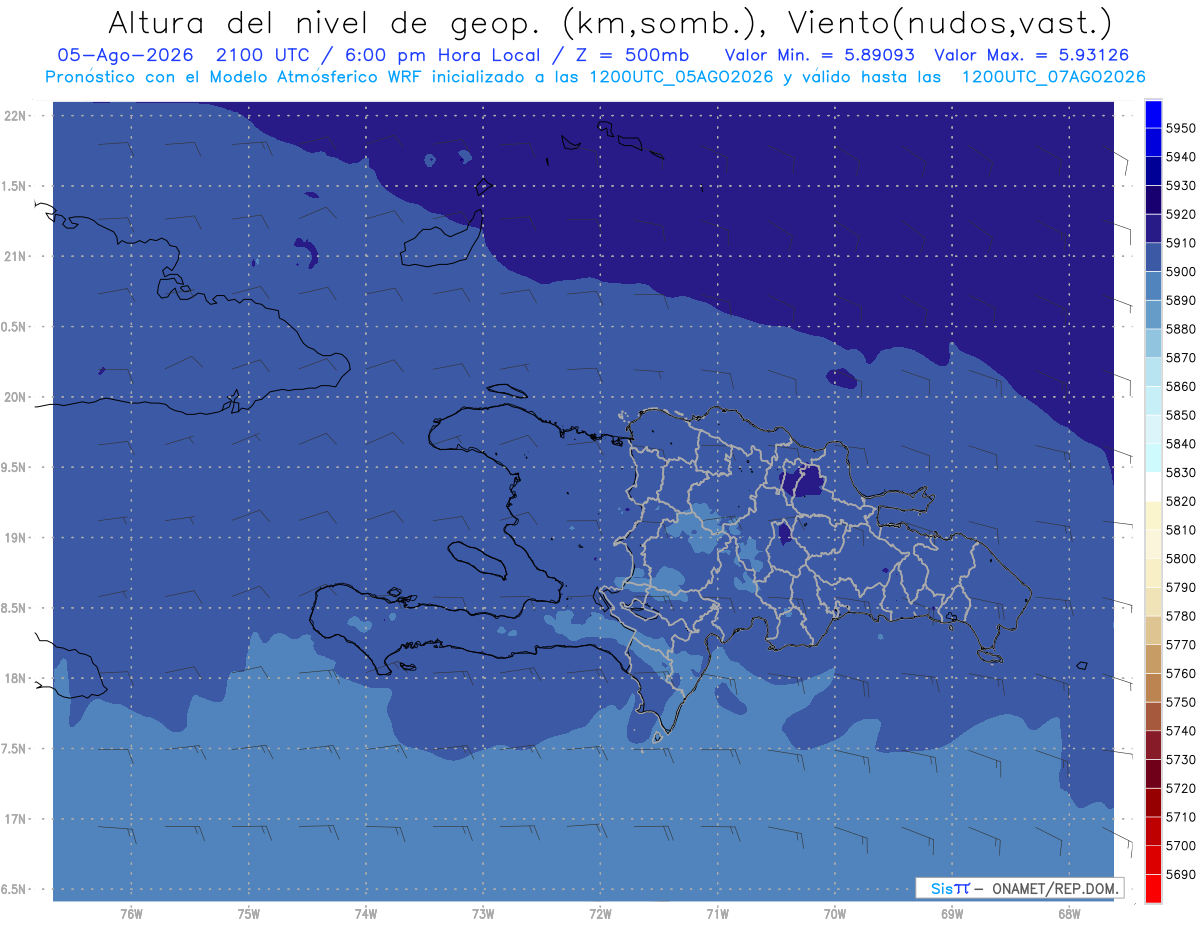Image resolution: width=1200 pixels, height=927 pixels.
Task: Click the 'Valor Max. = 5.93126' value
Action: (1032, 55)
